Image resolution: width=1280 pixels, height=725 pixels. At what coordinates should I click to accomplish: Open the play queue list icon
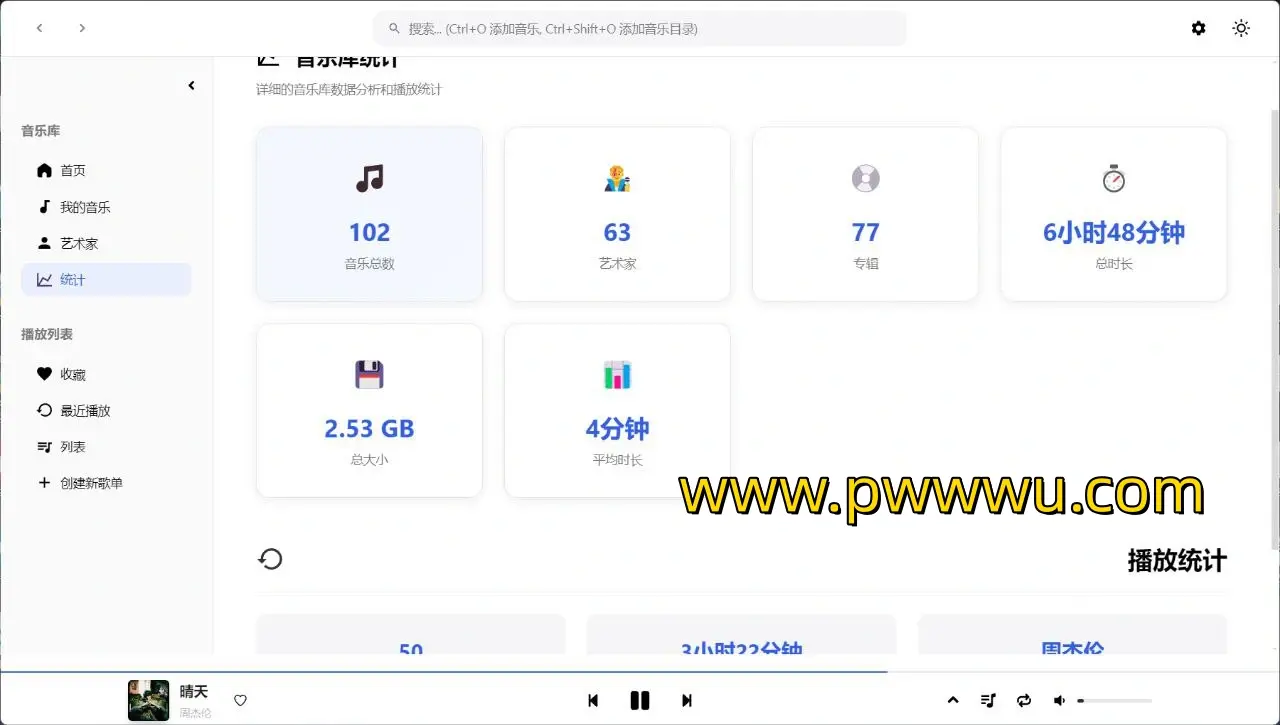click(x=988, y=701)
